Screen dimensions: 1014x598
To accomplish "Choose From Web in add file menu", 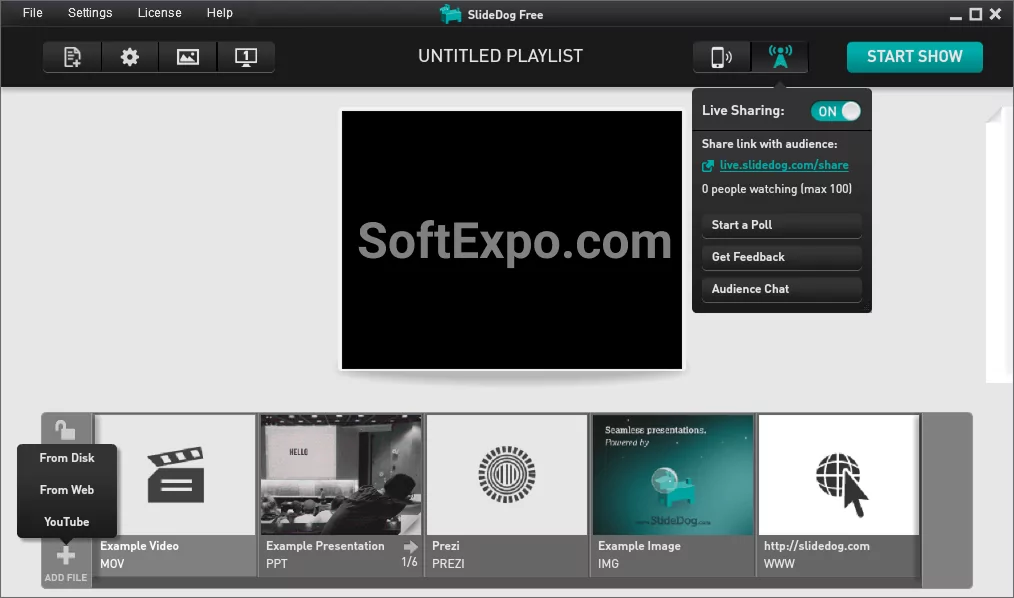I will point(67,490).
